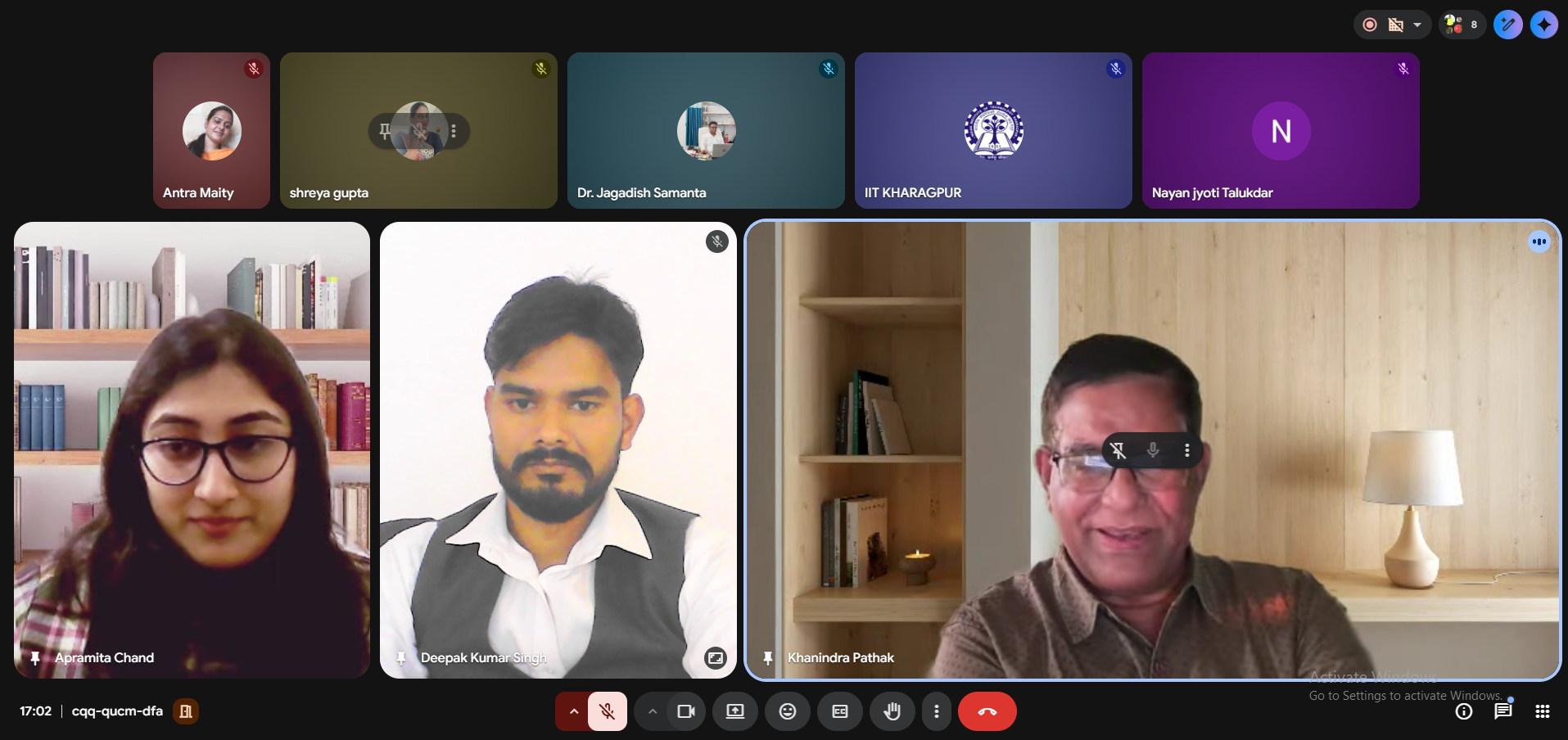Expand video settings chevron beside camera
The height and width of the screenshot is (740, 1568).
pyautogui.click(x=653, y=711)
